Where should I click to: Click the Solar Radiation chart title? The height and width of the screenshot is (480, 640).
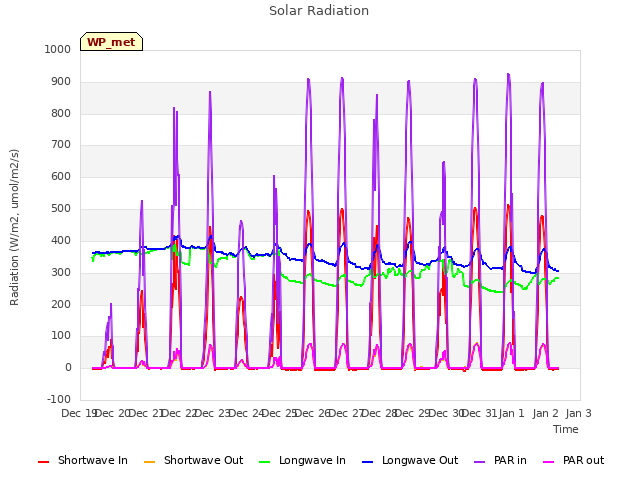(x=319, y=11)
